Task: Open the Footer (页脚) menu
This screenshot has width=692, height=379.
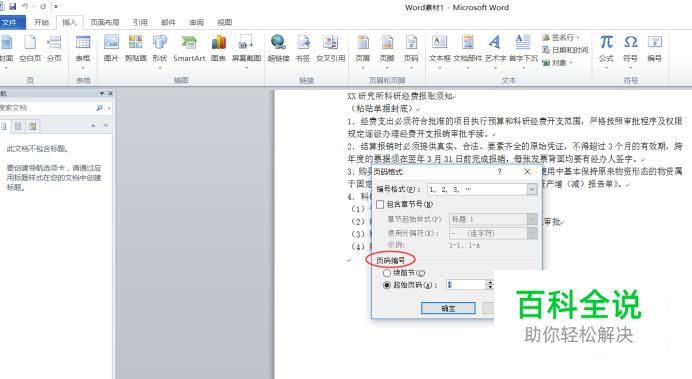Action: [x=387, y=51]
